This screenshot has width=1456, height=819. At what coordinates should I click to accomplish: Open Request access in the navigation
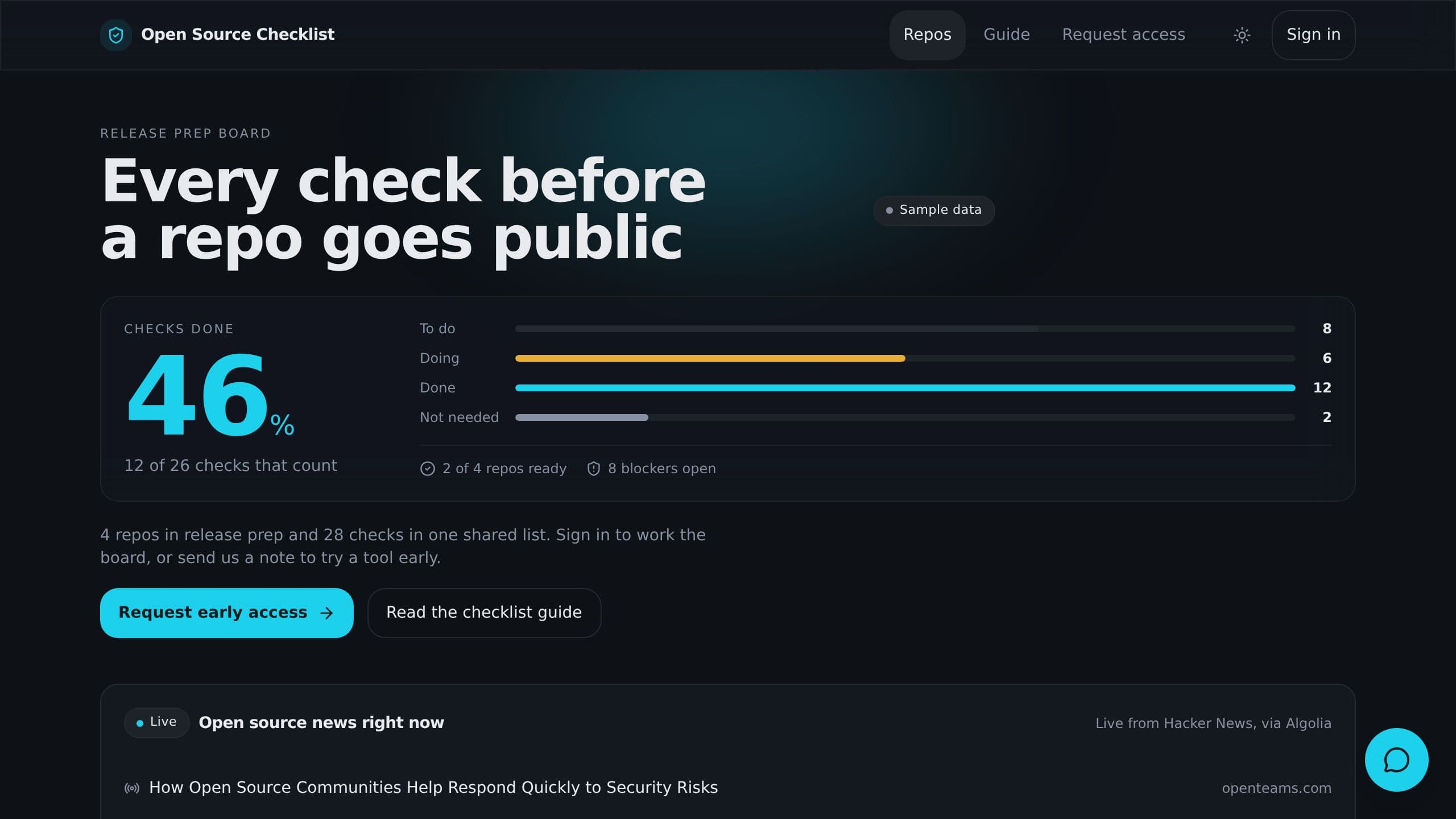[x=1123, y=35]
